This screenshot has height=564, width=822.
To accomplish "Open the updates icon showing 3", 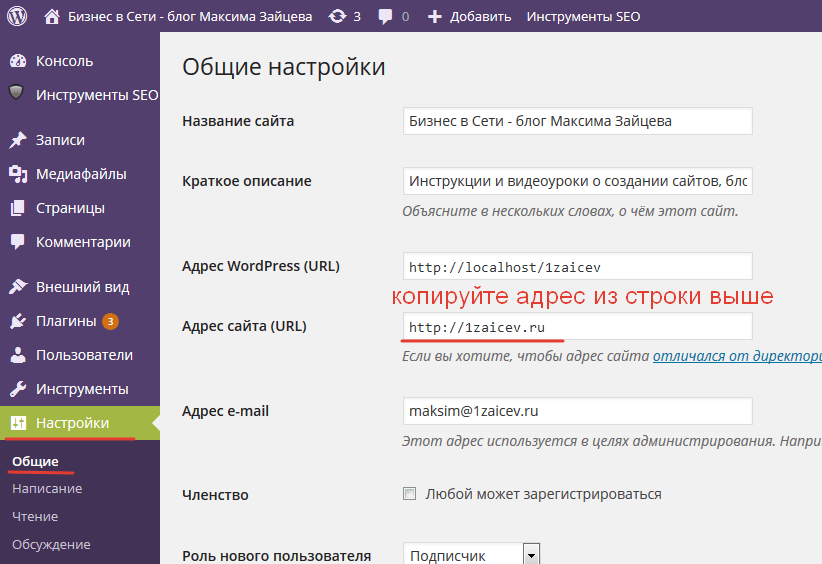I will pos(337,16).
